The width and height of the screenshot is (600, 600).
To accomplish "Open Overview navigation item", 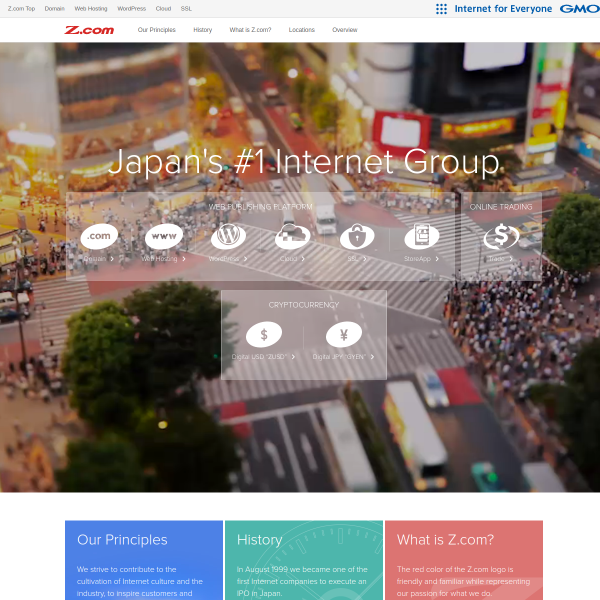I will coord(345,30).
